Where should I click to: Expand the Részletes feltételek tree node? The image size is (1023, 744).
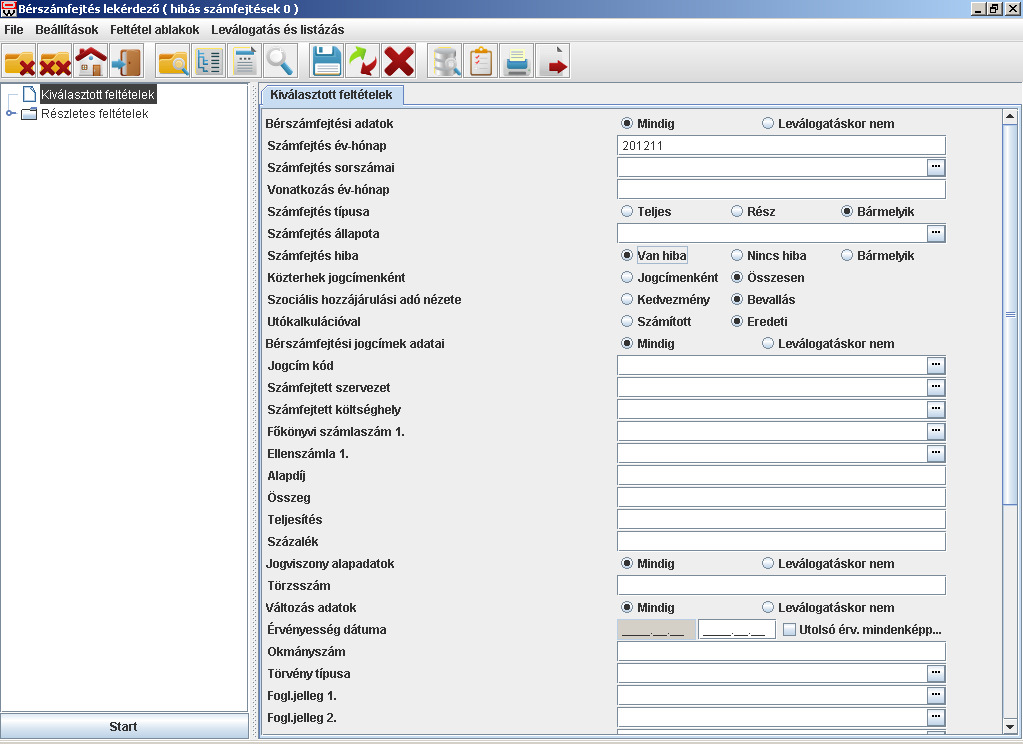[10, 114]
